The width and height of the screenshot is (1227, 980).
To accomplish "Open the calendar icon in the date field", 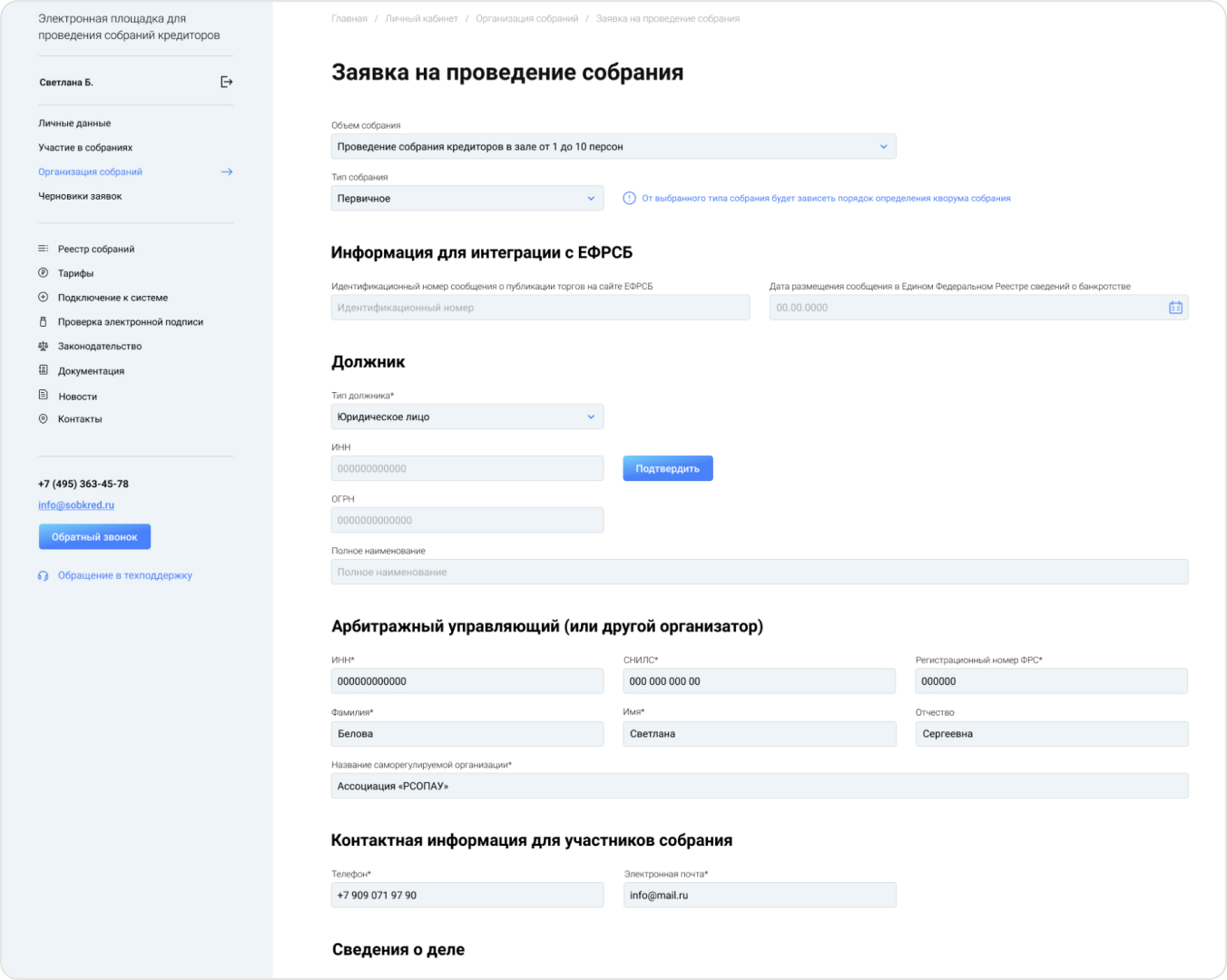I will coord(1175,308).
